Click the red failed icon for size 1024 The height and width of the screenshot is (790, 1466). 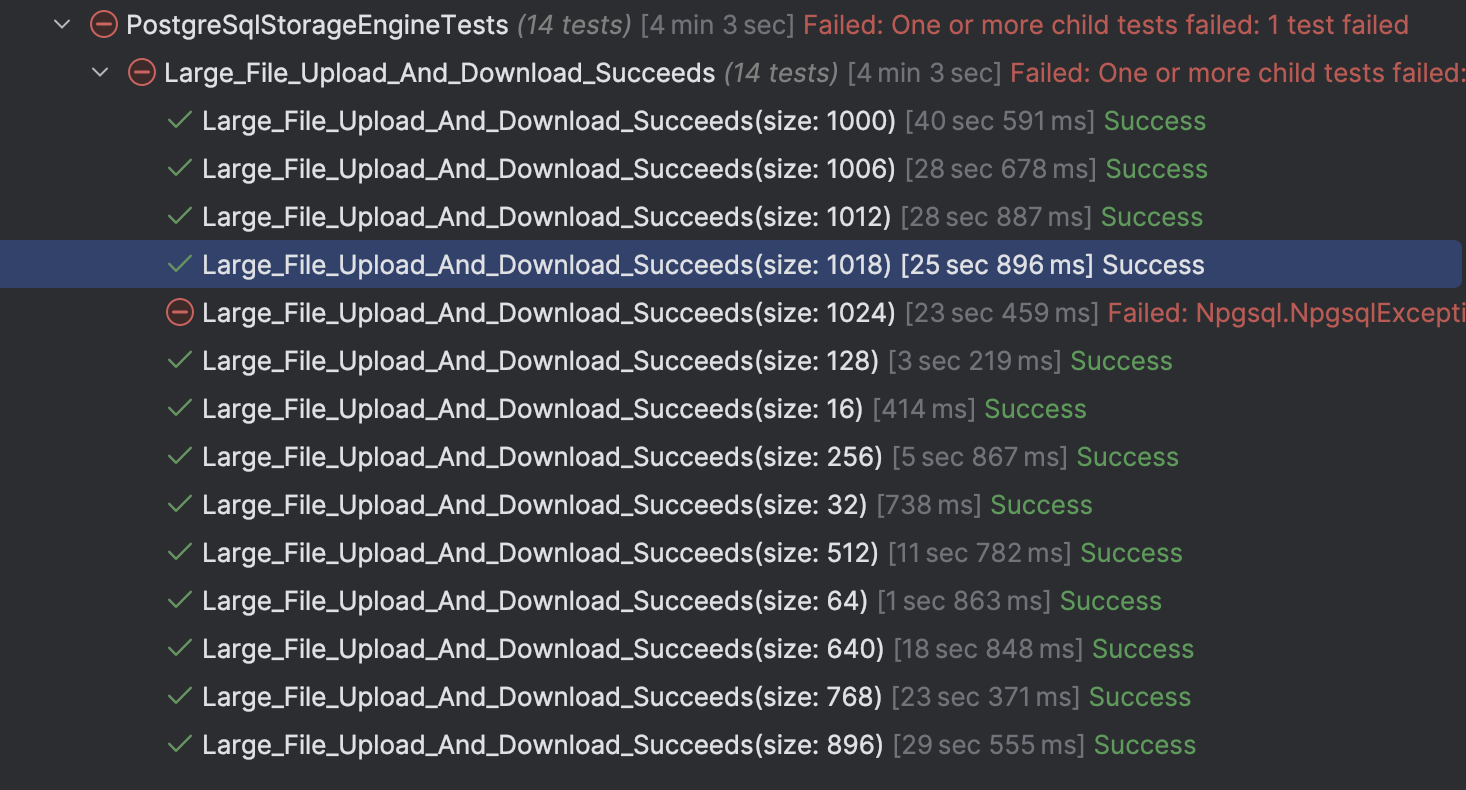tap(179, 313)
